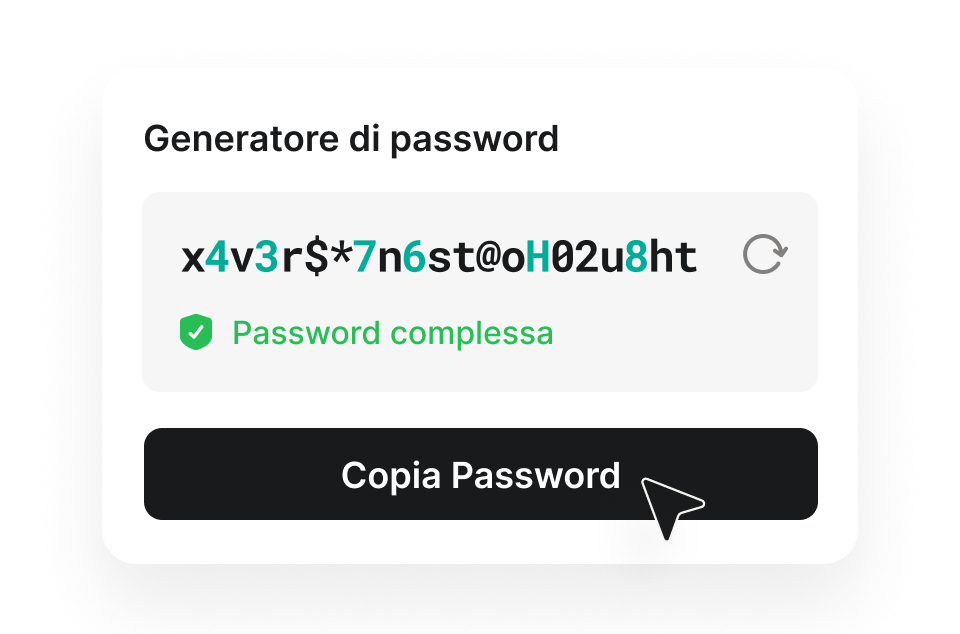960x634 pixels.
Task: Click the Copia Password button
Action: pos(481,474)
